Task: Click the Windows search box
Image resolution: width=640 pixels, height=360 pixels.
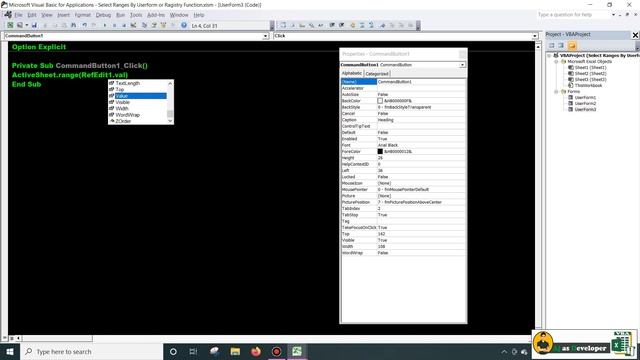Action: pos(91,351)
